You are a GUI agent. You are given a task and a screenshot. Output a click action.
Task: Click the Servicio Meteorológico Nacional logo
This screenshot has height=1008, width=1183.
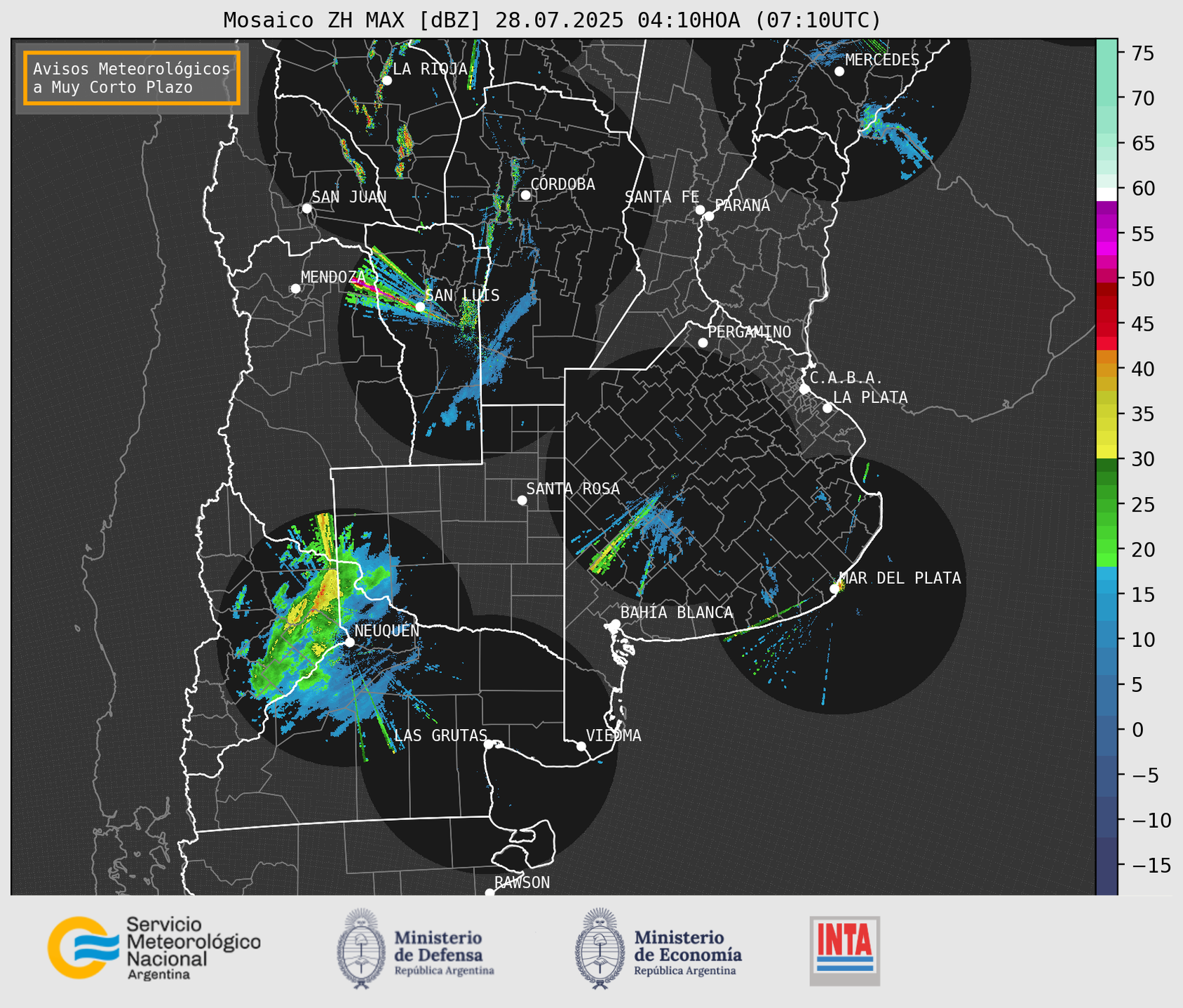[154, 948]
